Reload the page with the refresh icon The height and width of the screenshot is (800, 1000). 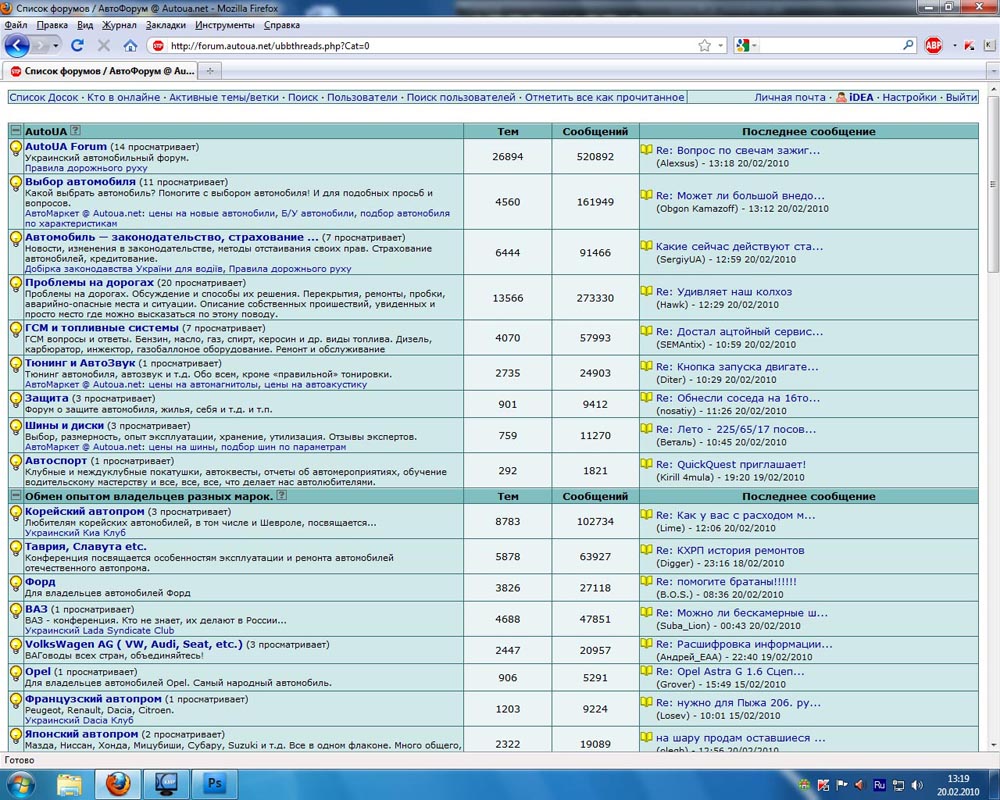point(77,45)
